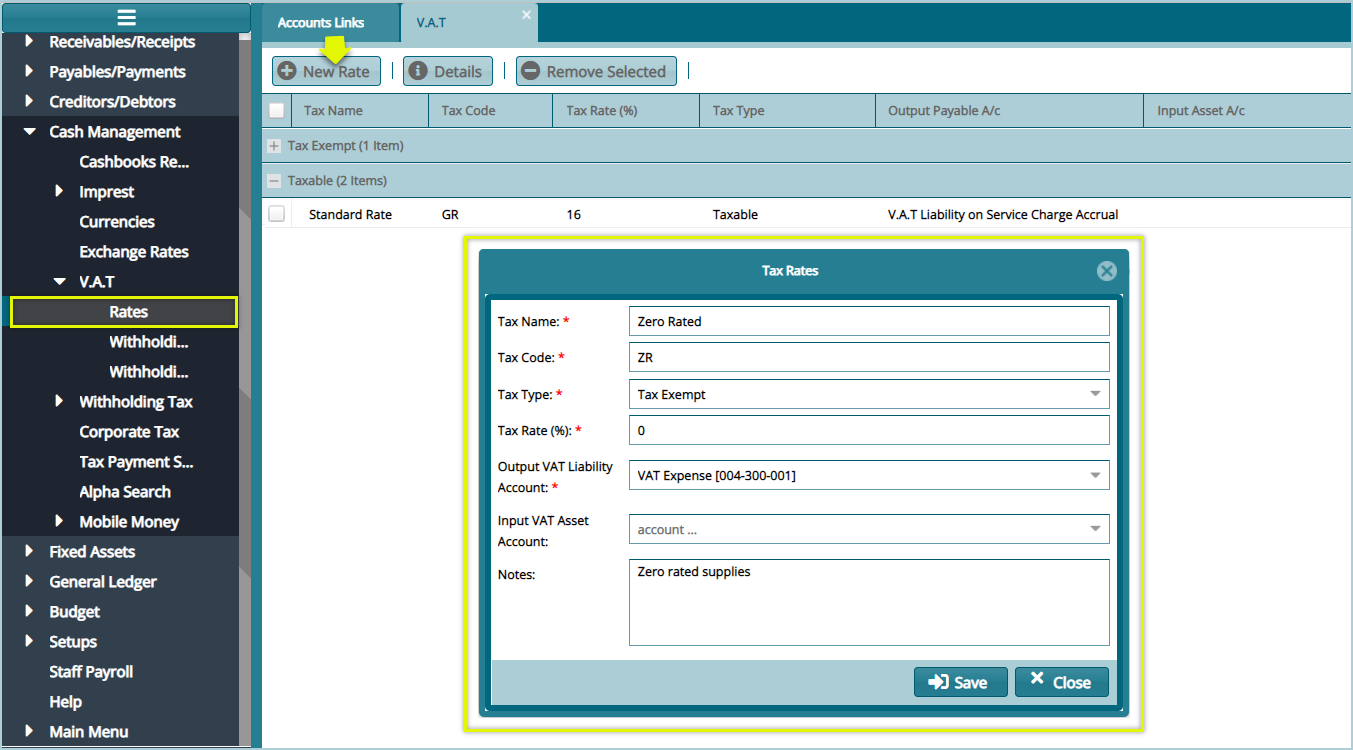The width and height of the screenshot is (1353, 750).
Task: Expand the Imprest submenu
Action: [x=59, y=192]
